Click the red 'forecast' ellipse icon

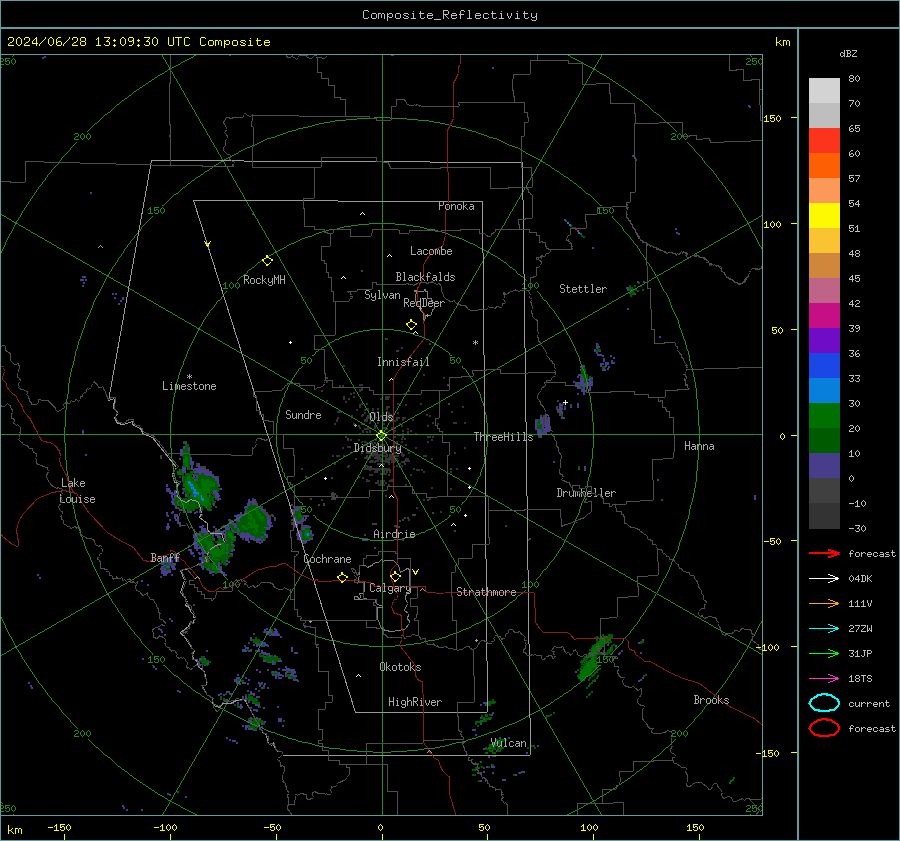824,728
